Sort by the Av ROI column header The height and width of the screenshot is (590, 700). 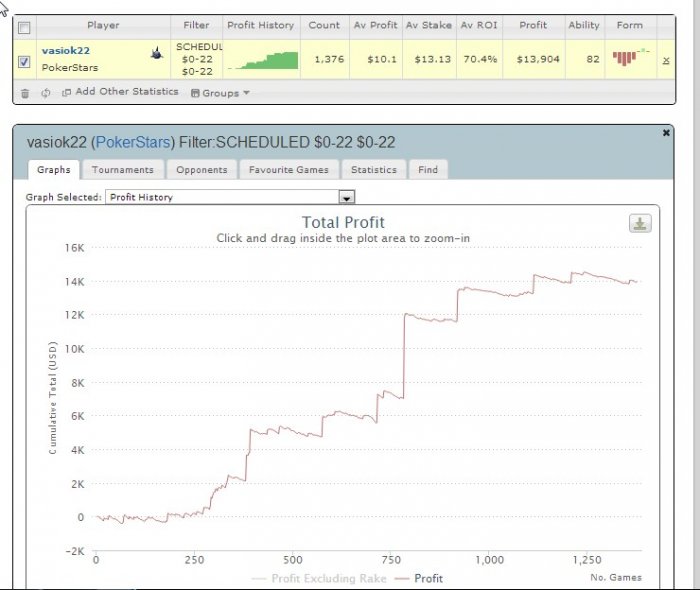(x=479, y=25)
